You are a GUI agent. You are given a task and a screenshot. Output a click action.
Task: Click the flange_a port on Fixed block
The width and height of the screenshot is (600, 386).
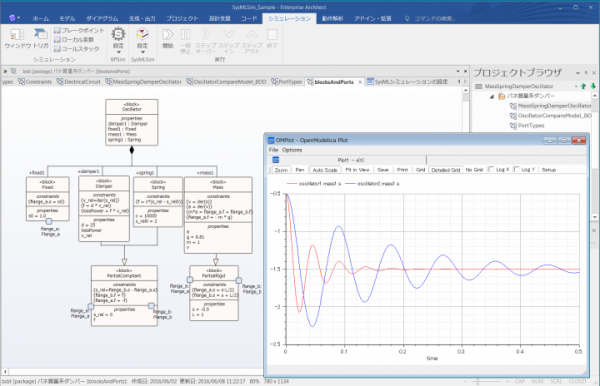(x=49, y=222)
